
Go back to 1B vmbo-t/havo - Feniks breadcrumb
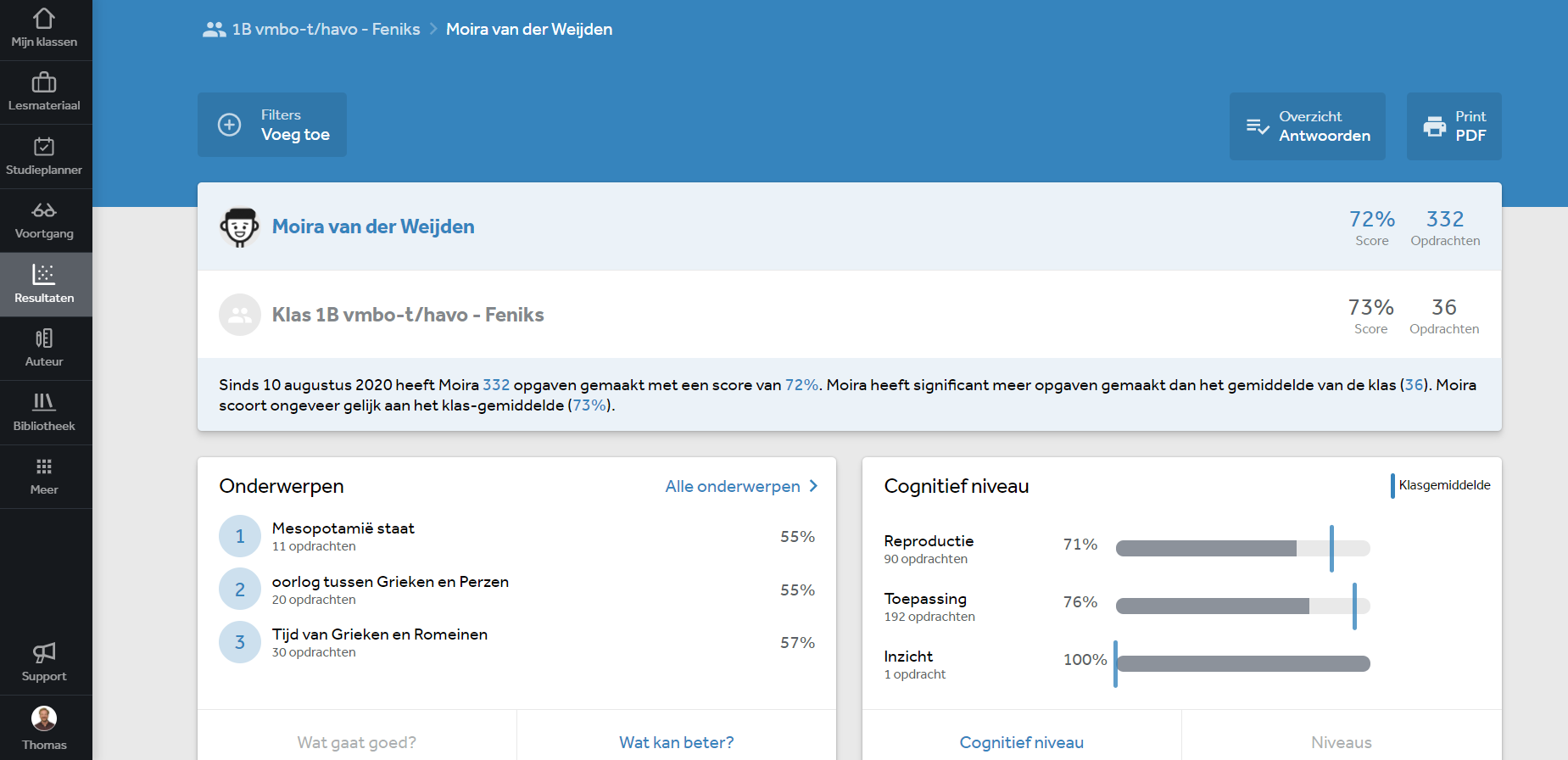click(x=326, y=30)
